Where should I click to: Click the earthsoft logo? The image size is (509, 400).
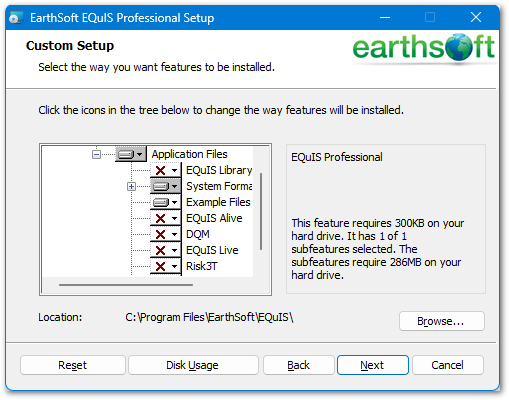pos(423,48)
